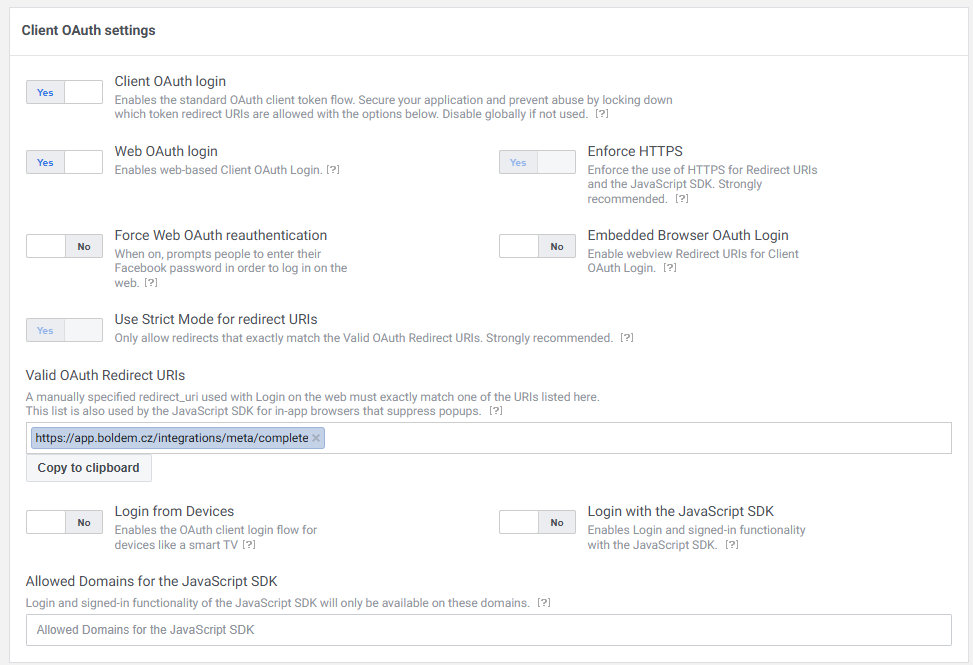Open help icon for Force Web OAuth reauthentication
The height and width of the screenshot is (665, 973).
151,283
